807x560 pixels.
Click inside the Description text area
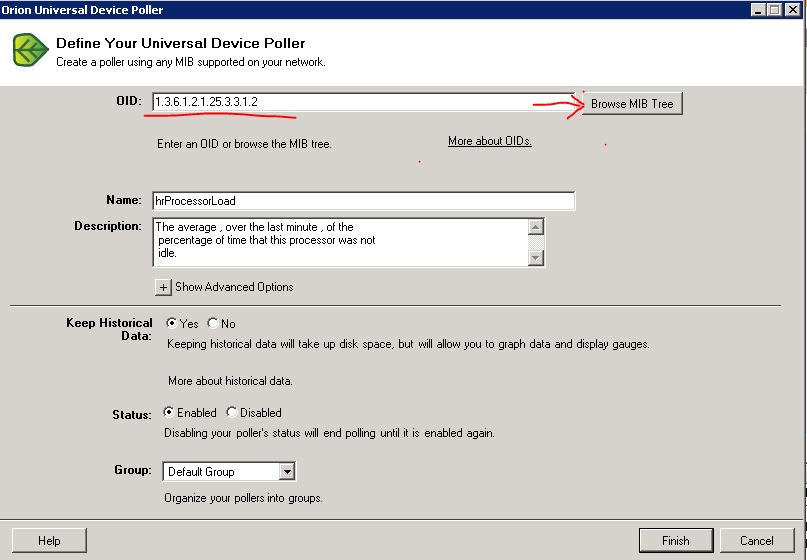tap(340, 241)
